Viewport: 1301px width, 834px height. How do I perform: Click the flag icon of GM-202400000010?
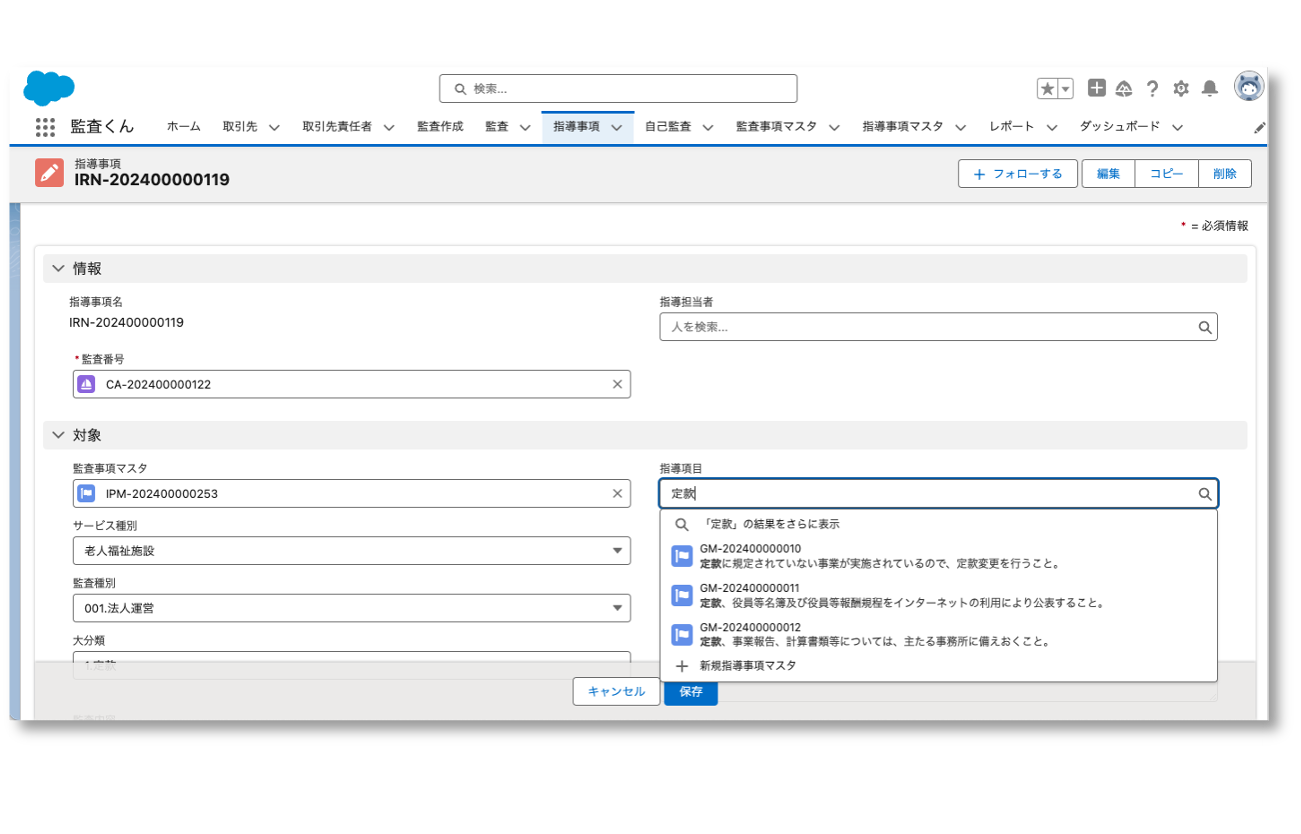click(682, 556)
